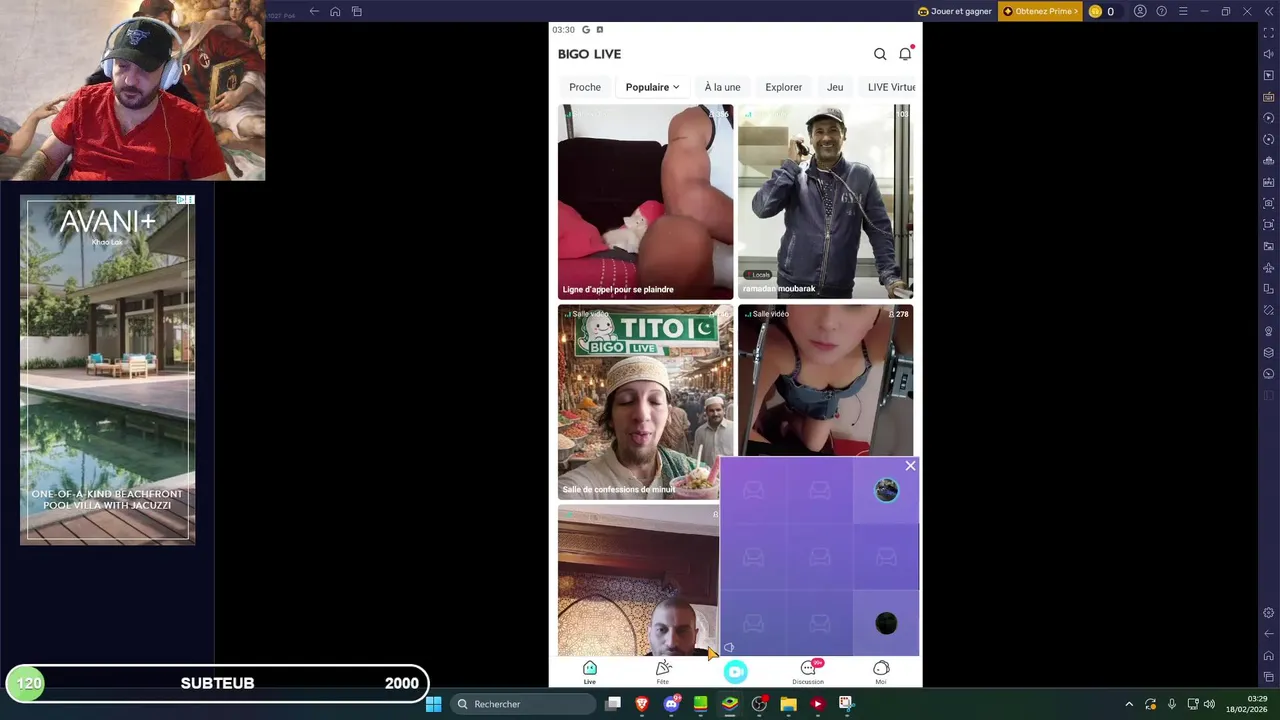This screenshot has height=720, width=1280.
Task: Open stream 'Ligne d'appel pour se plaindre'
Action: (x=645, y=201)
